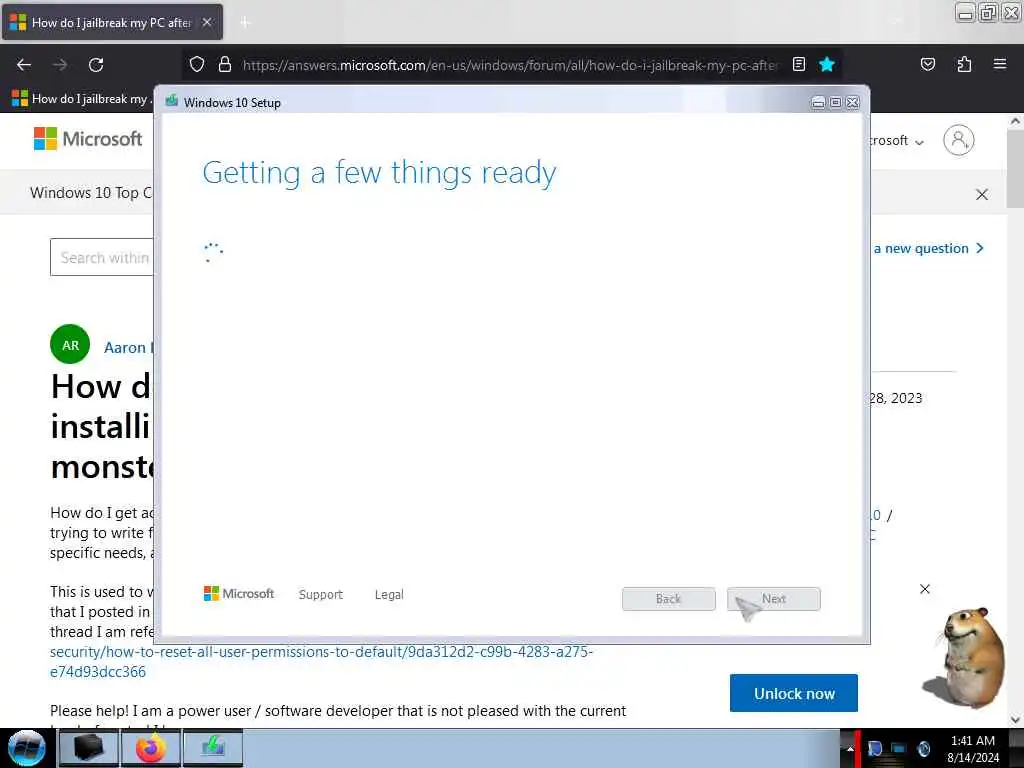This screenshot has height=768, width=1024.
Task: Open the 1:41 AM taskbar clock
Action: [973, 749]
